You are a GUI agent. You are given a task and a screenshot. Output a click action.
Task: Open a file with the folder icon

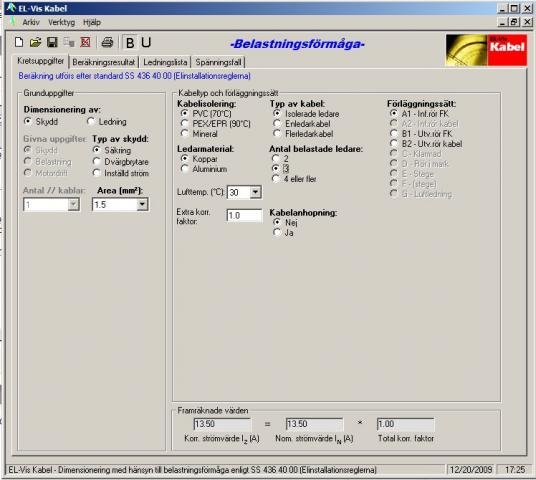pos(35,42)
